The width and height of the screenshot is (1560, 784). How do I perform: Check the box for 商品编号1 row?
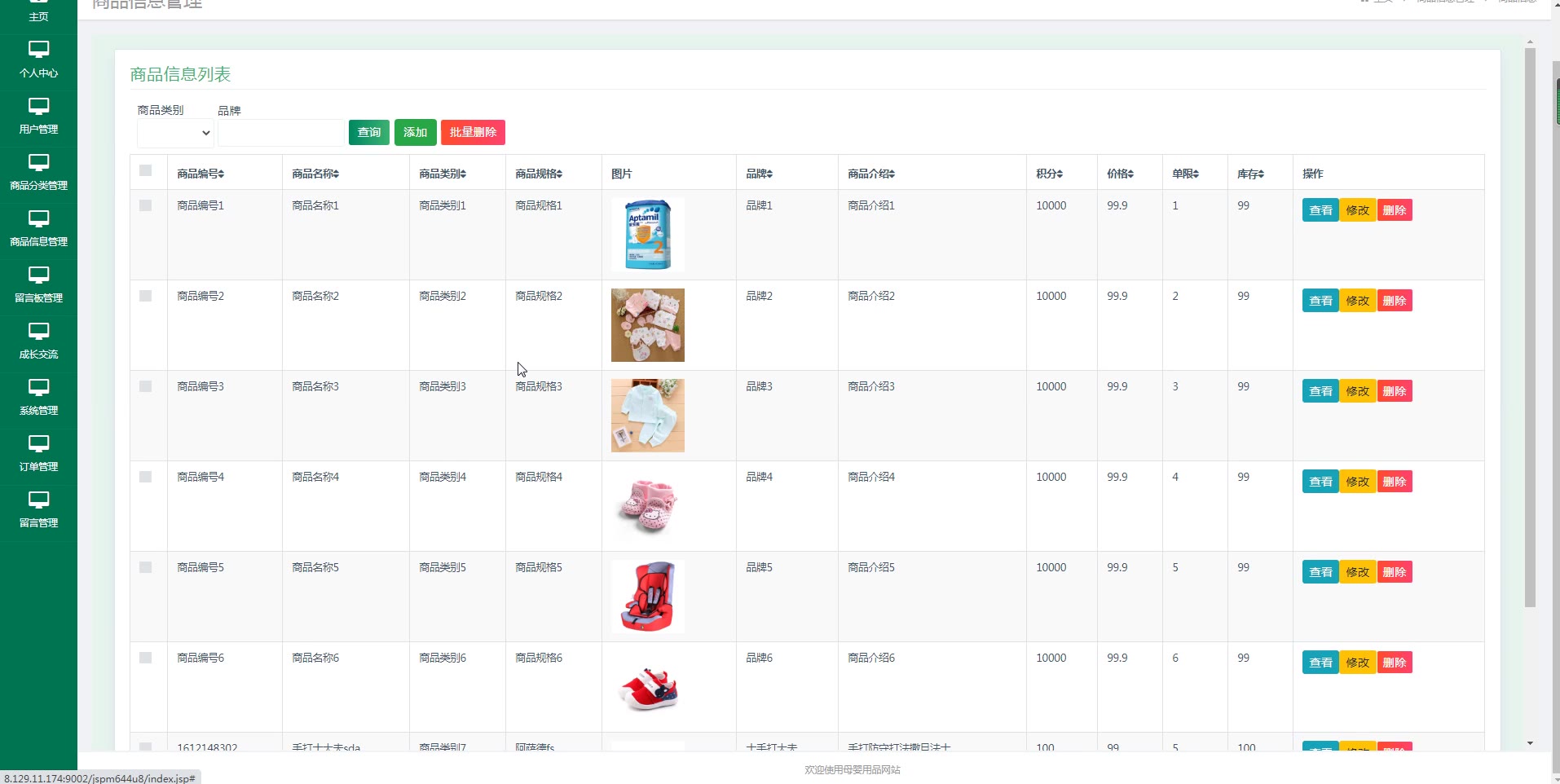click(x=146, y=205)
